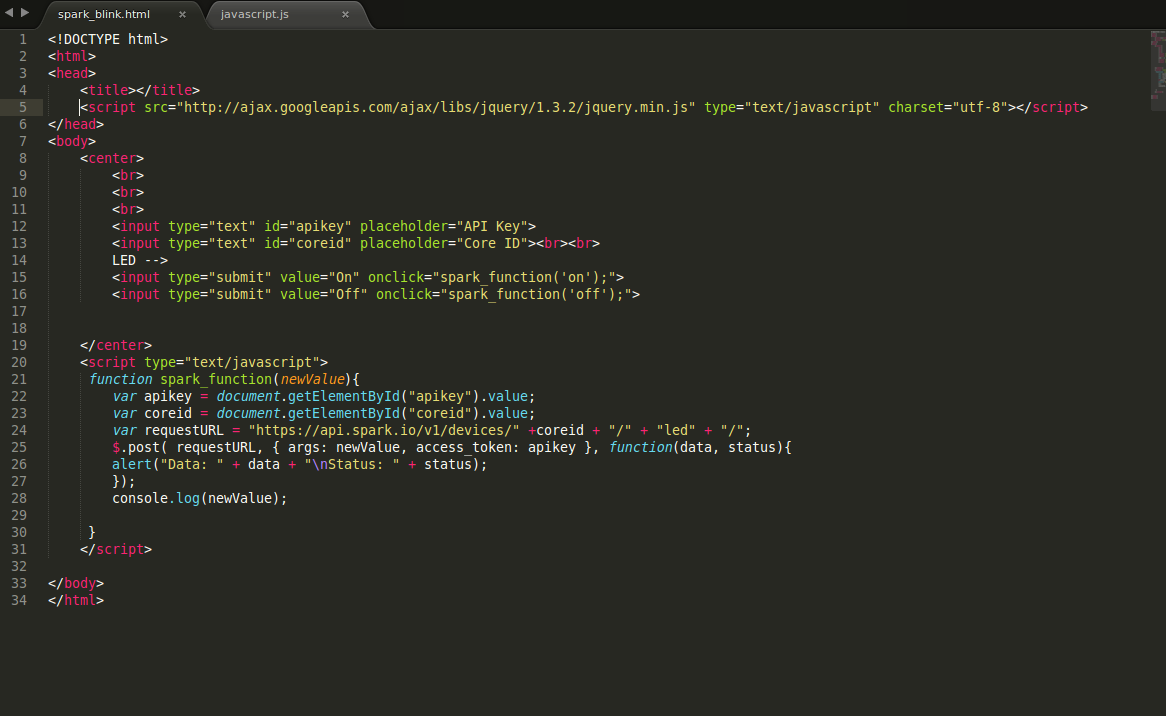This screenshot has width=1166, height=716.
Task: Go to previous tab with left arrow
Action: click(x=9, y=13)
